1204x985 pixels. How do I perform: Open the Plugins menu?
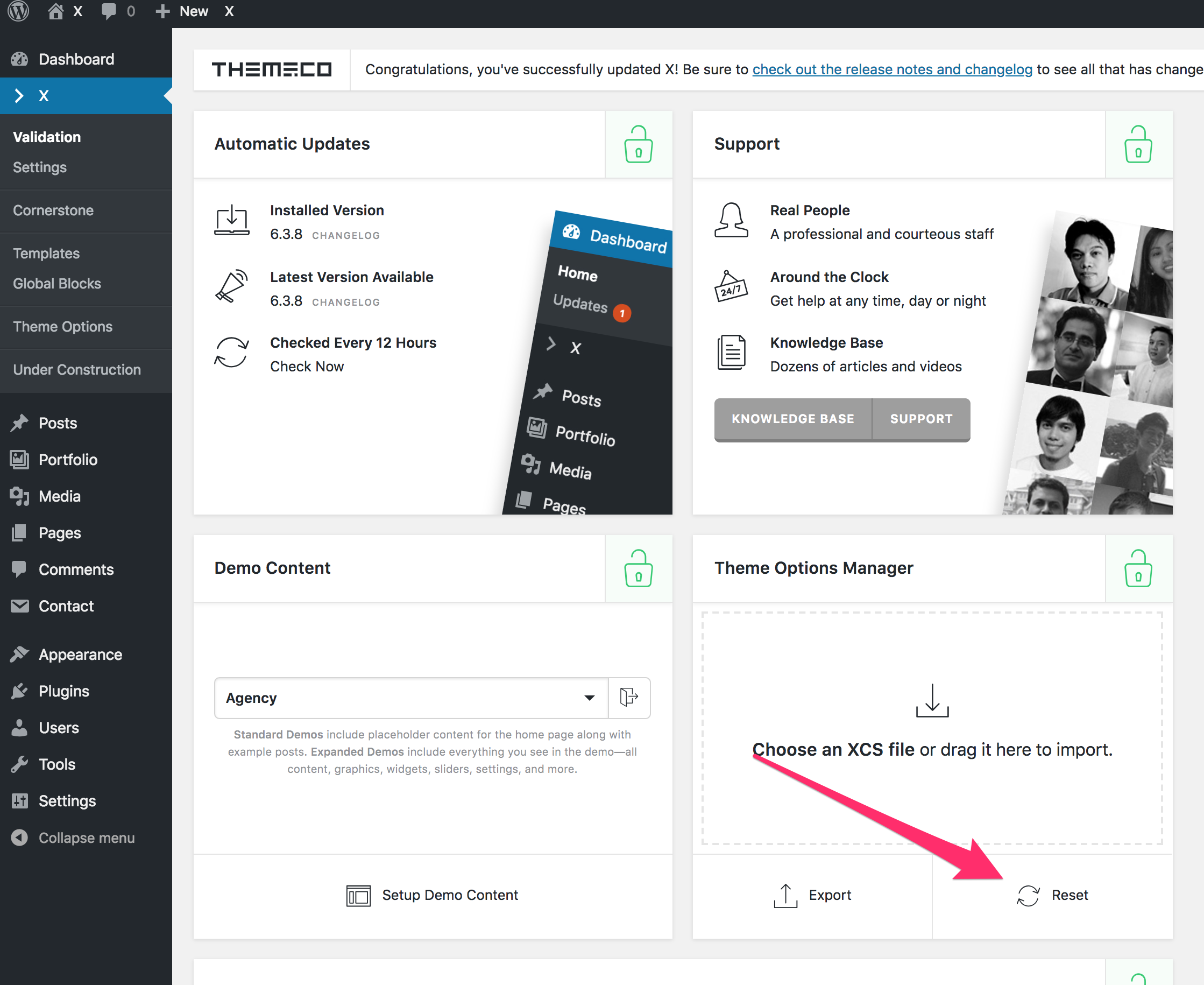(63, 691)
